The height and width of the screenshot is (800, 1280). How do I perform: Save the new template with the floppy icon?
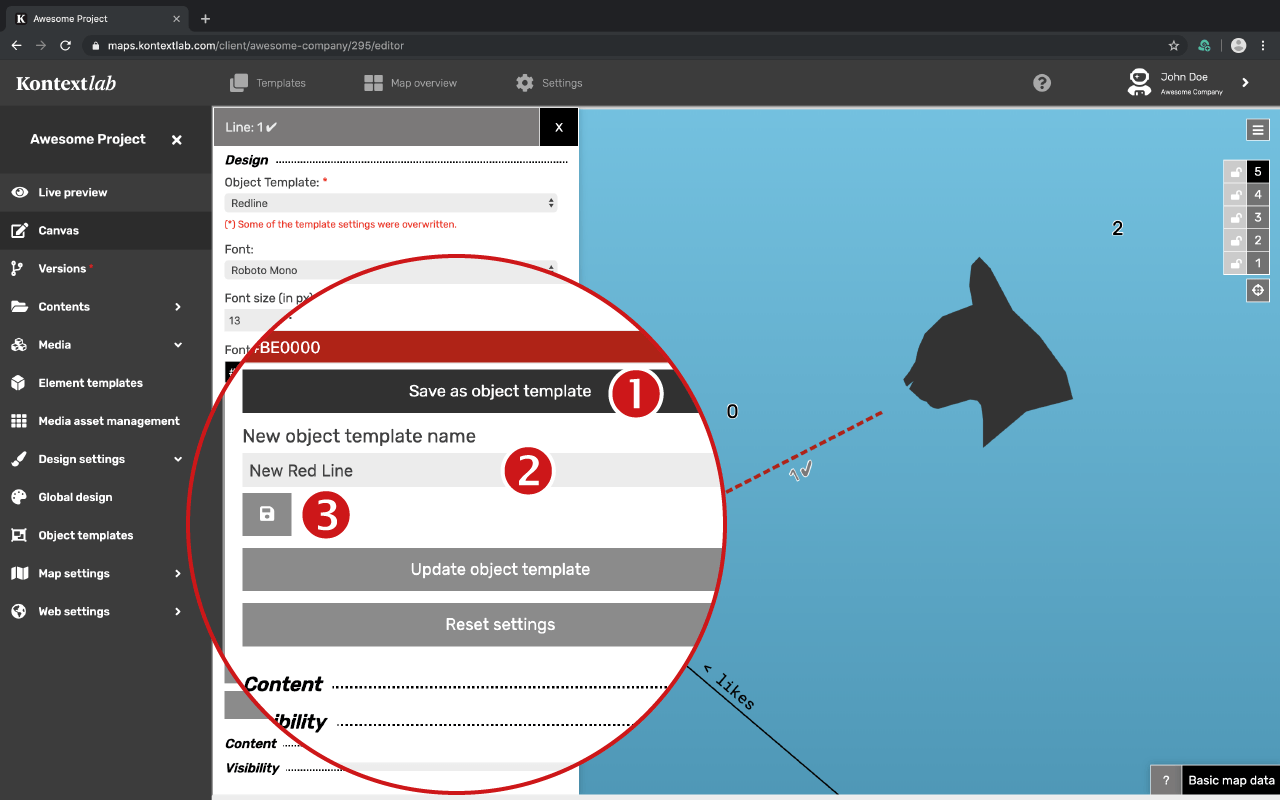click(x=267, y=514)
